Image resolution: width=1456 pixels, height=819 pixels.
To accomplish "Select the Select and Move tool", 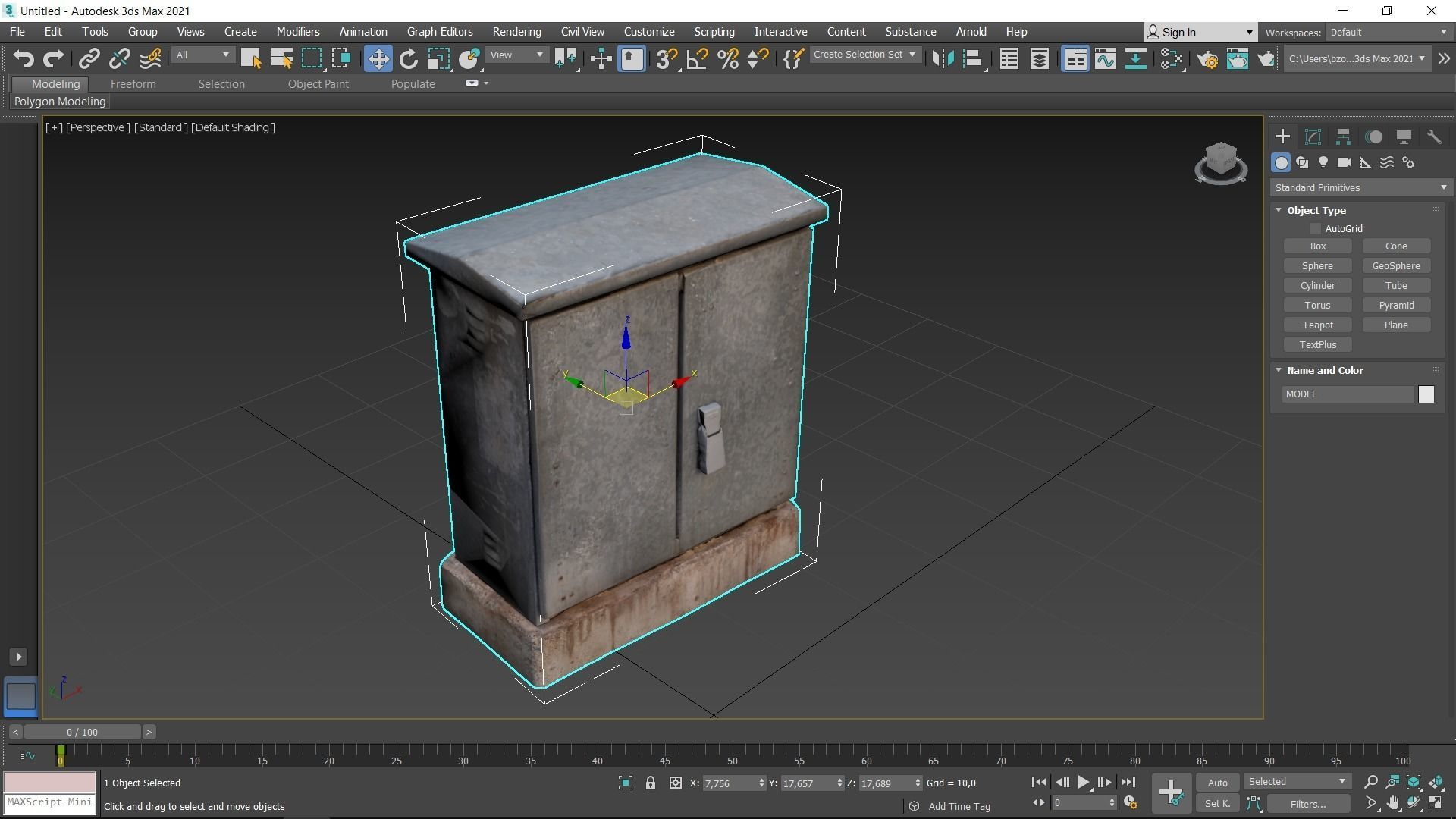I will pyautogui.click(x=378, y=58).
